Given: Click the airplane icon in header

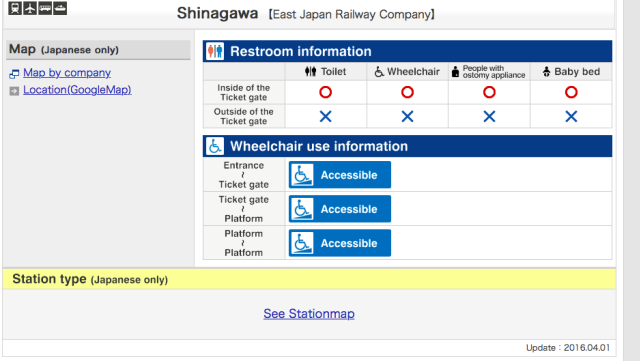Looking at the screenshot, I should (30, 8).
